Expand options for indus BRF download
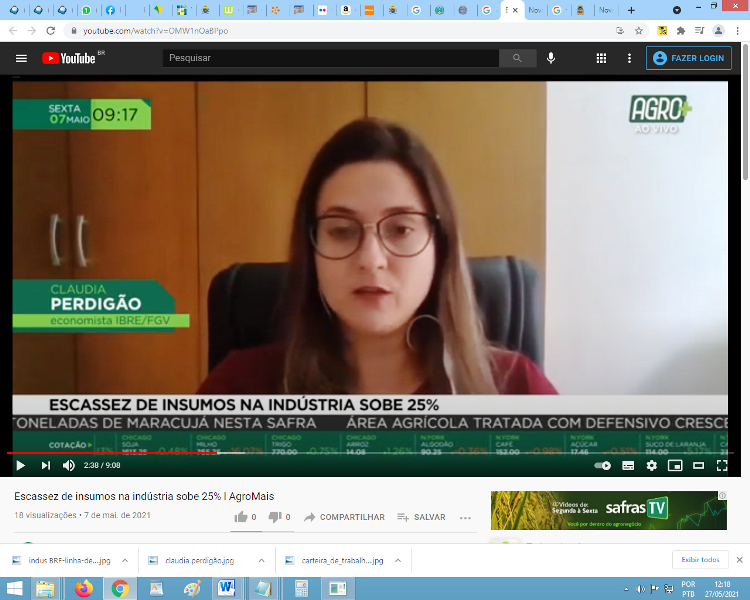Image resolution: width=750 pixels, height=600 pixels. pyautogui.click(x=125, y=560)
